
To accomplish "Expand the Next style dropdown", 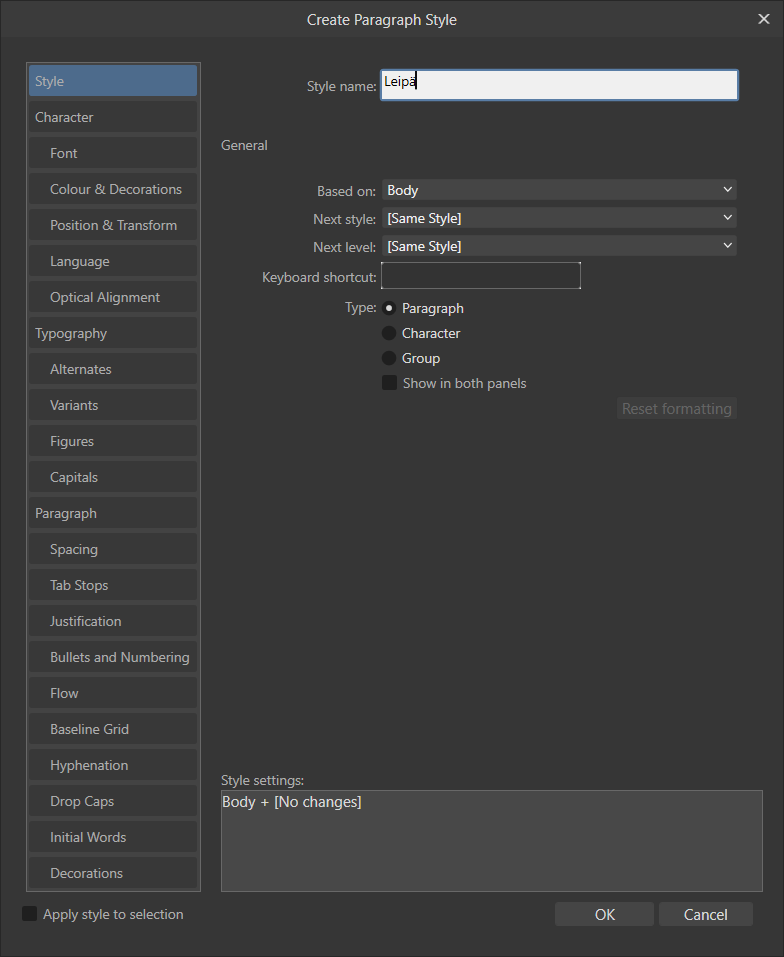I will tap(559, 218).
